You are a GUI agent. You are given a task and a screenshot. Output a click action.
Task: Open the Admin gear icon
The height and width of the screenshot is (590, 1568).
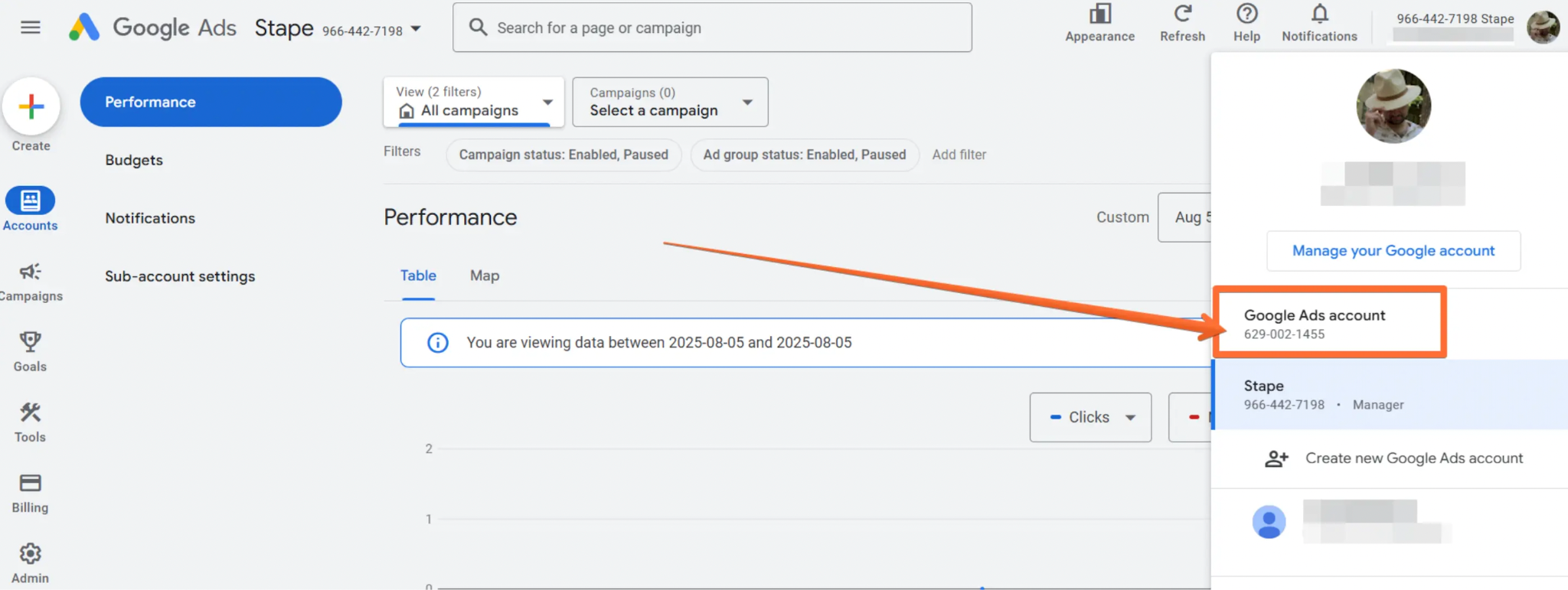click(31, 553)
